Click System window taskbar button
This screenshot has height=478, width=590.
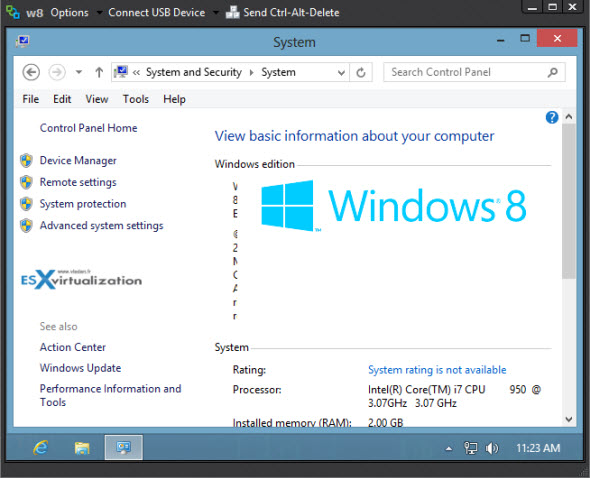pyautogui.click(x=124, y=447)
